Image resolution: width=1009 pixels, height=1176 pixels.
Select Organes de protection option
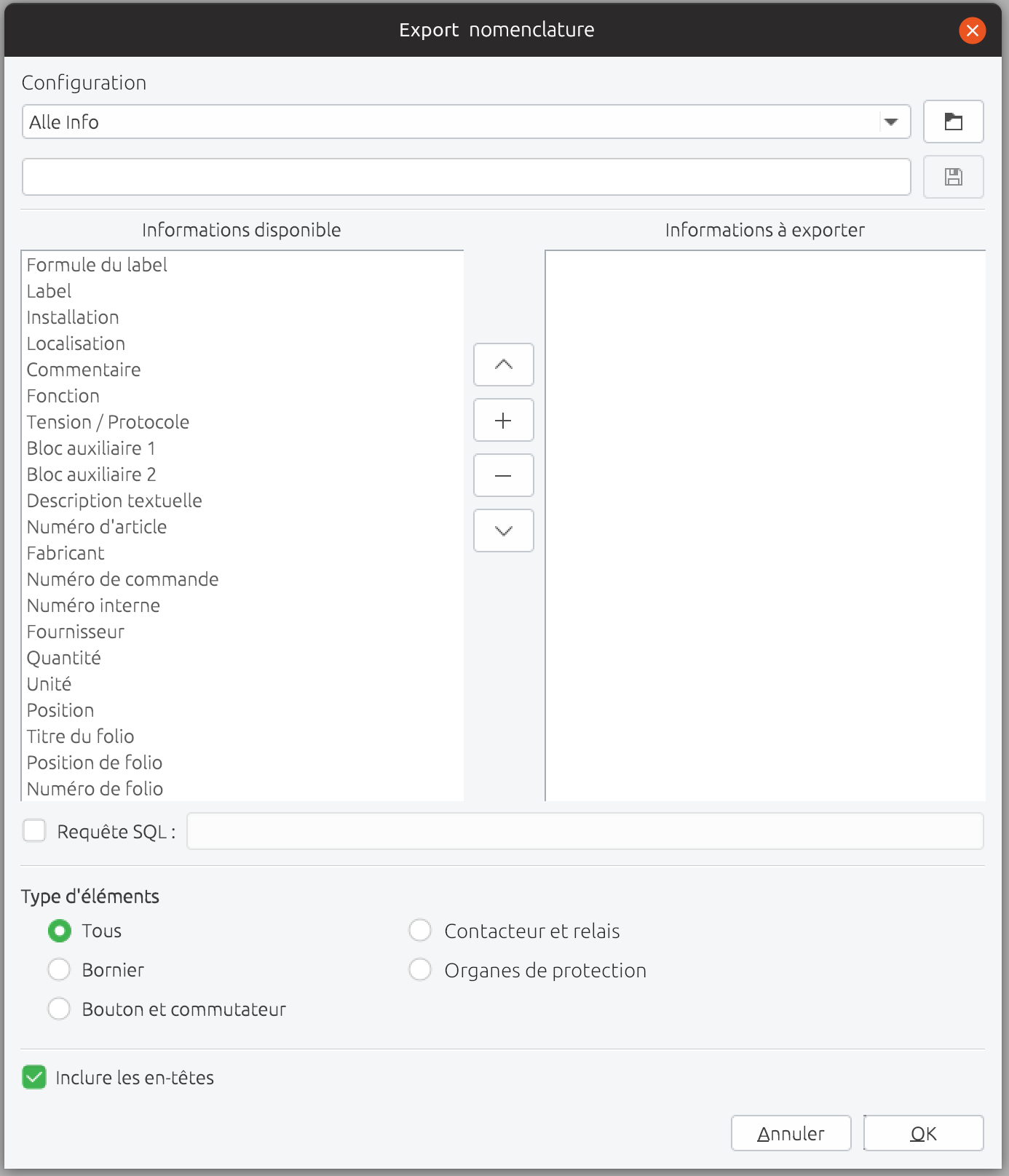pyautogui.click(x=420, y=970)
